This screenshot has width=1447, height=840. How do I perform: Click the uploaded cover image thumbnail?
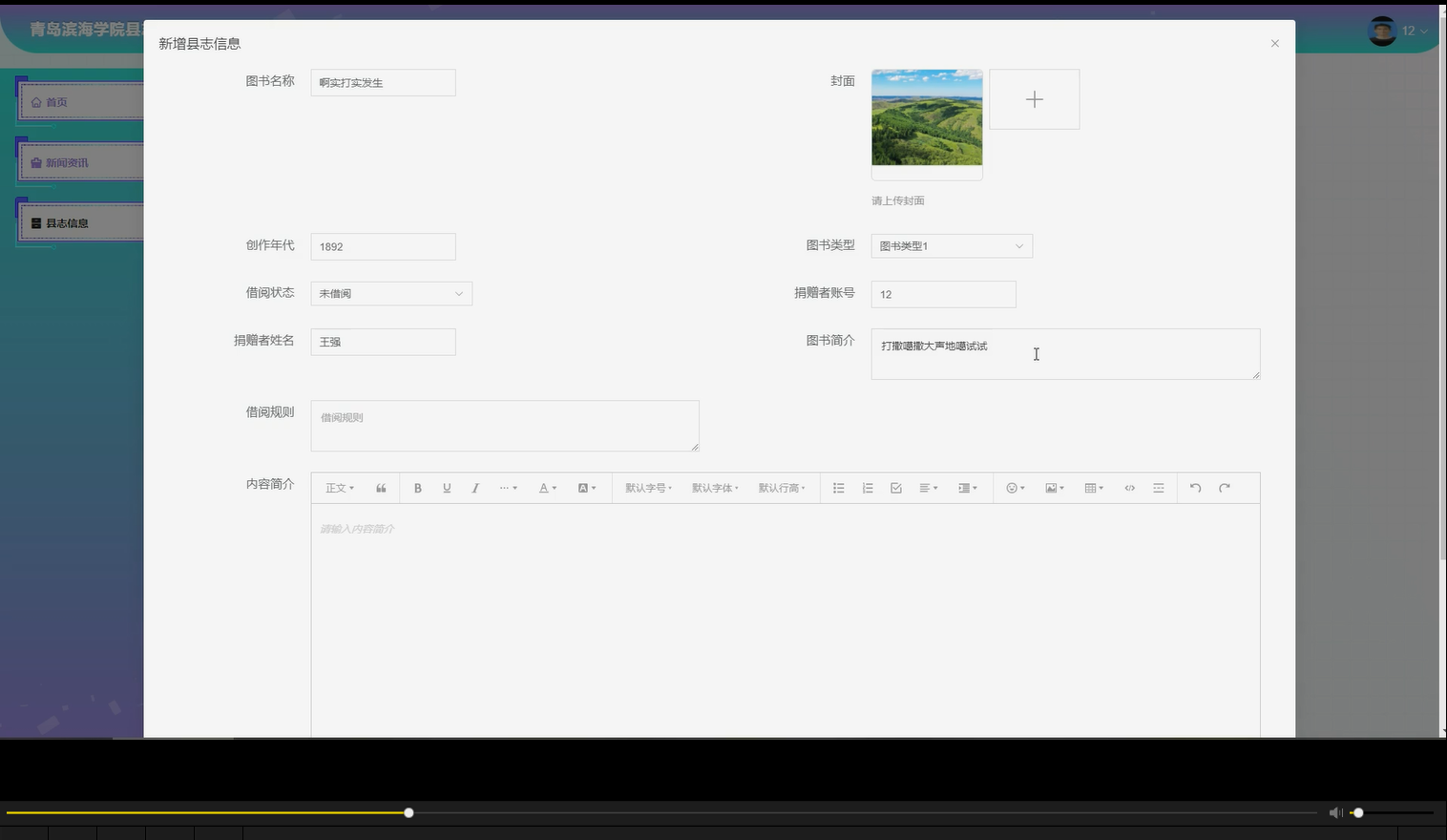pyautogui.click(x=926, y=118)
